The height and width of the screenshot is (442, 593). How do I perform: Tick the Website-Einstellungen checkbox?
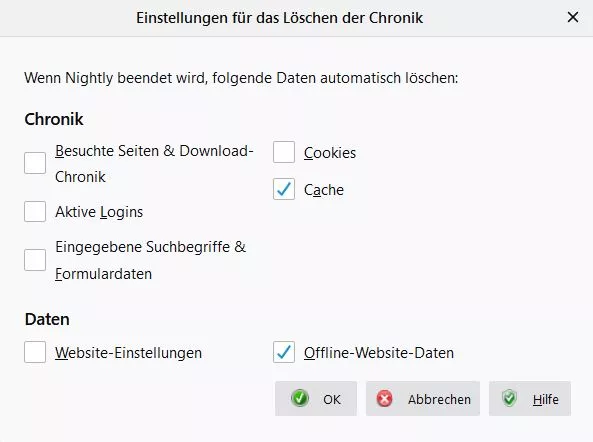[x=35, y=352]
